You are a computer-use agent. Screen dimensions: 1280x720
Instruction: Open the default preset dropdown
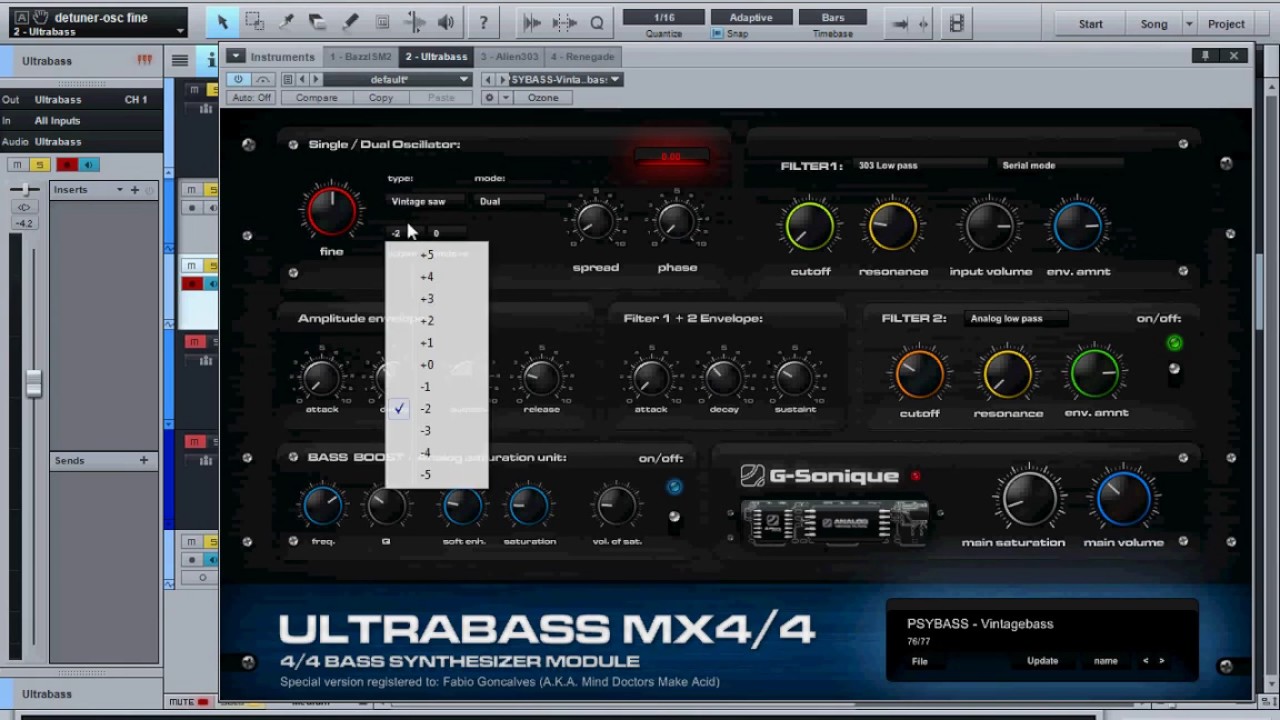[x=396, y=79]
